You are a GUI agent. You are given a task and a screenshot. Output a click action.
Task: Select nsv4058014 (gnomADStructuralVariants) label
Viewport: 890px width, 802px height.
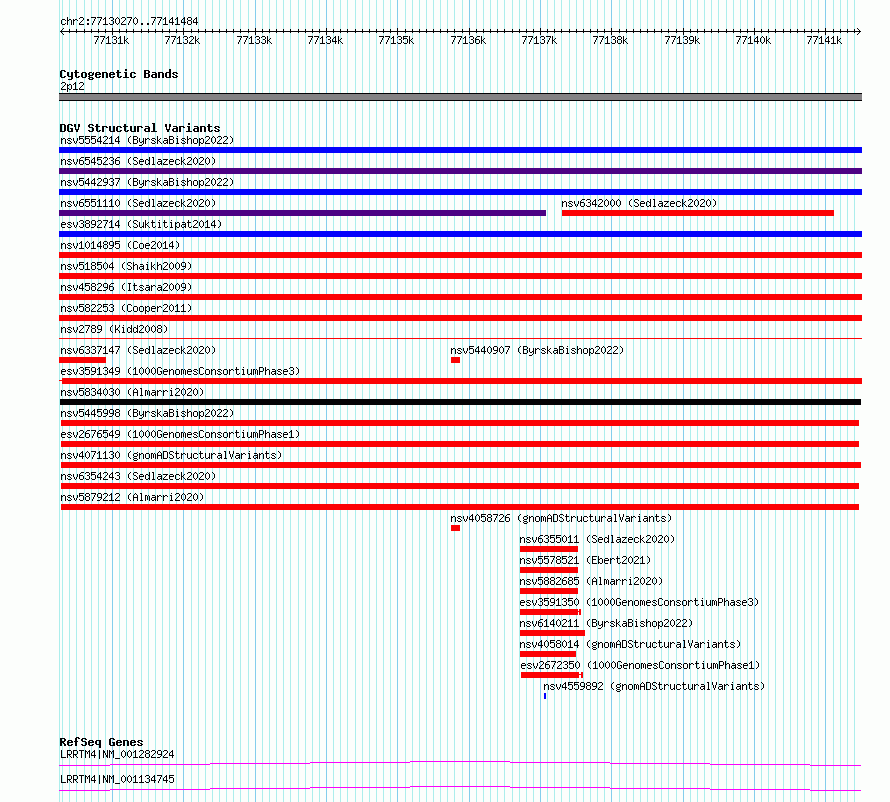[630, 644]
